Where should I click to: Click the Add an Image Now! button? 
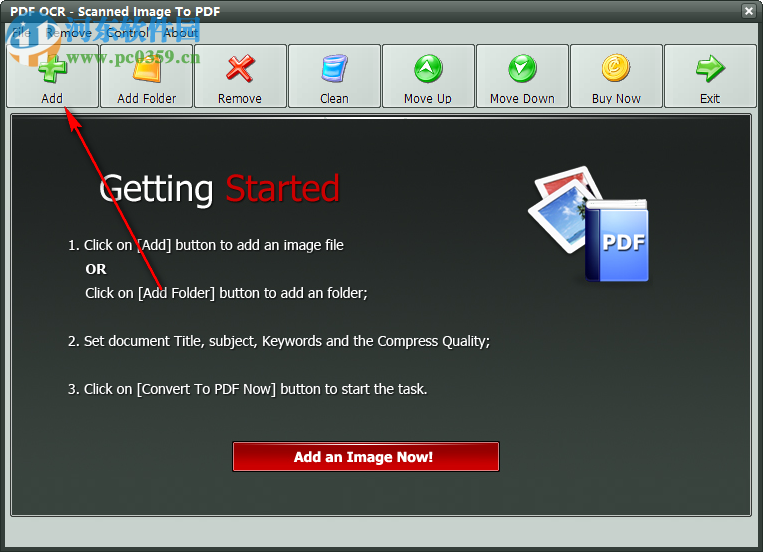tap(366, 457)
